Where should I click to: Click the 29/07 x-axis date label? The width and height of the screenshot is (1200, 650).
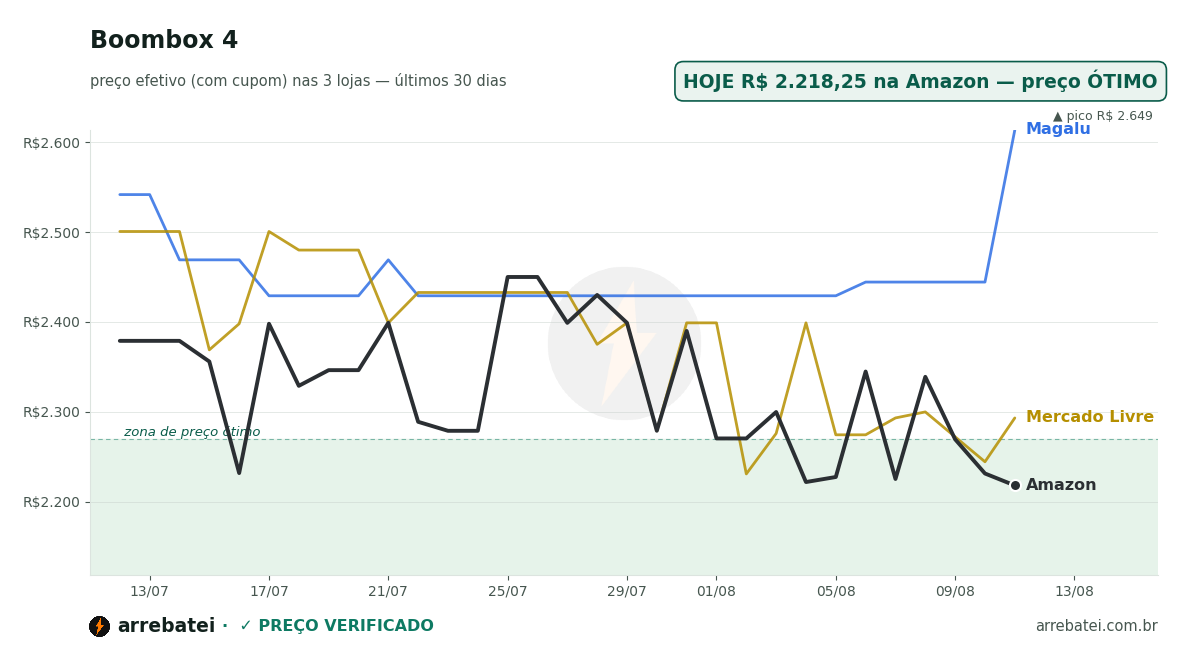click(x=627, y=591)
